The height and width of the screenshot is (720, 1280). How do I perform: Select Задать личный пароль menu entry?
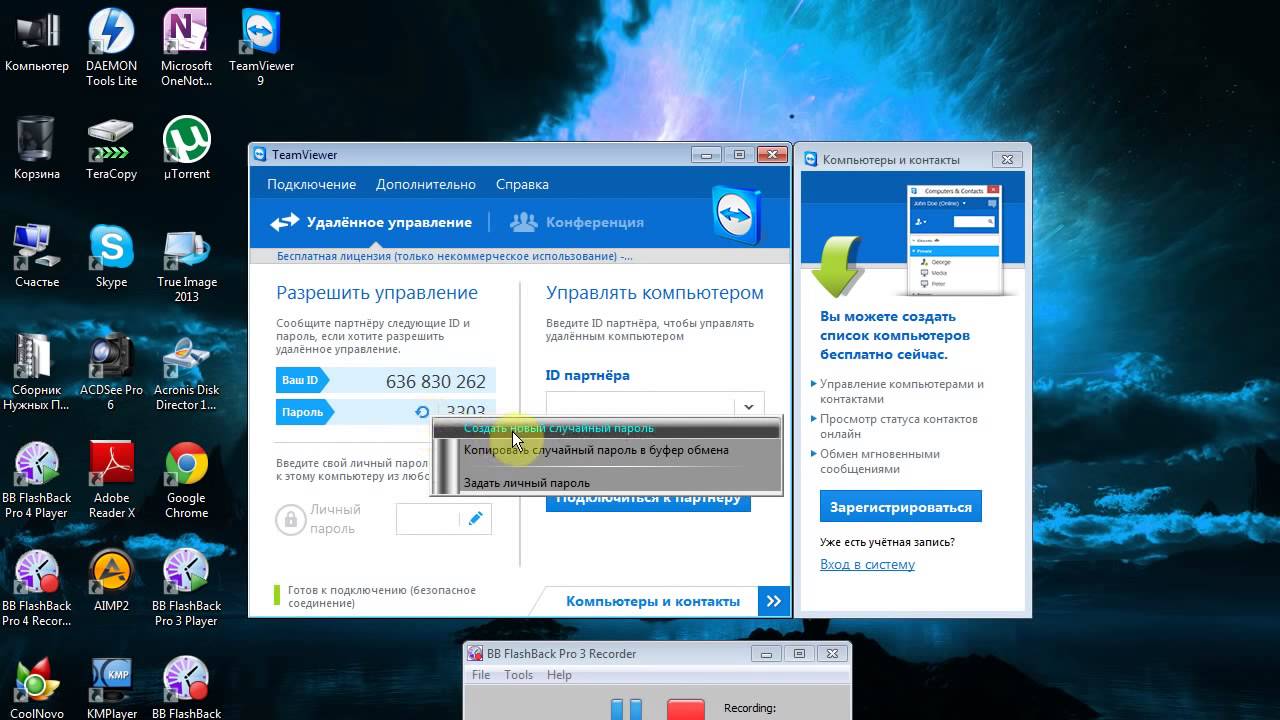pyautogui.click(x=607, y=483)
